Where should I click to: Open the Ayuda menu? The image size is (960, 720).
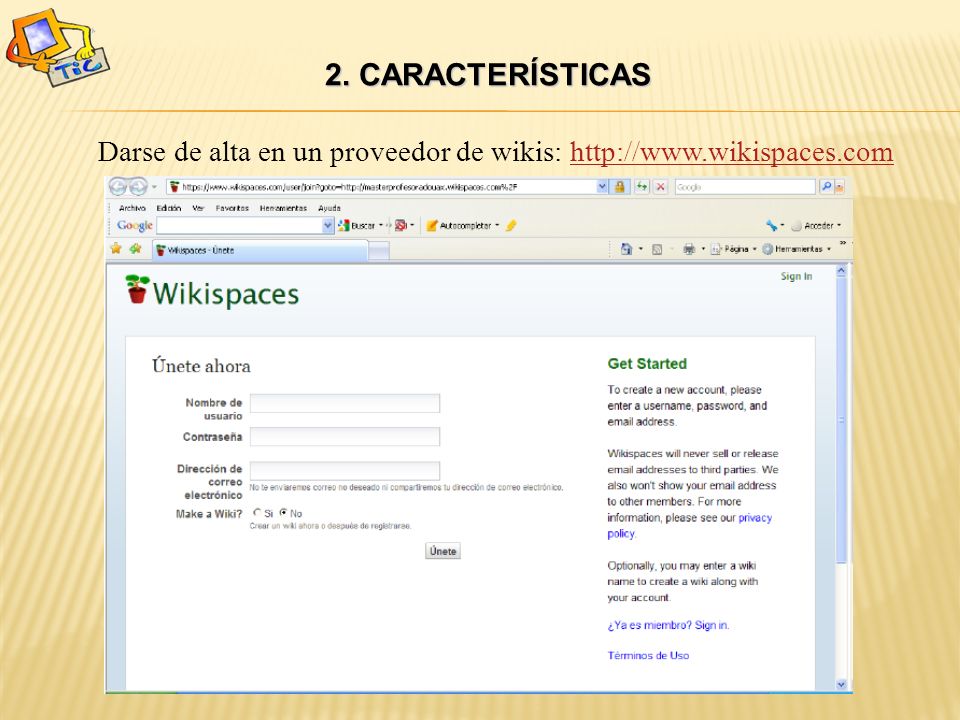[x=329, y=208]
